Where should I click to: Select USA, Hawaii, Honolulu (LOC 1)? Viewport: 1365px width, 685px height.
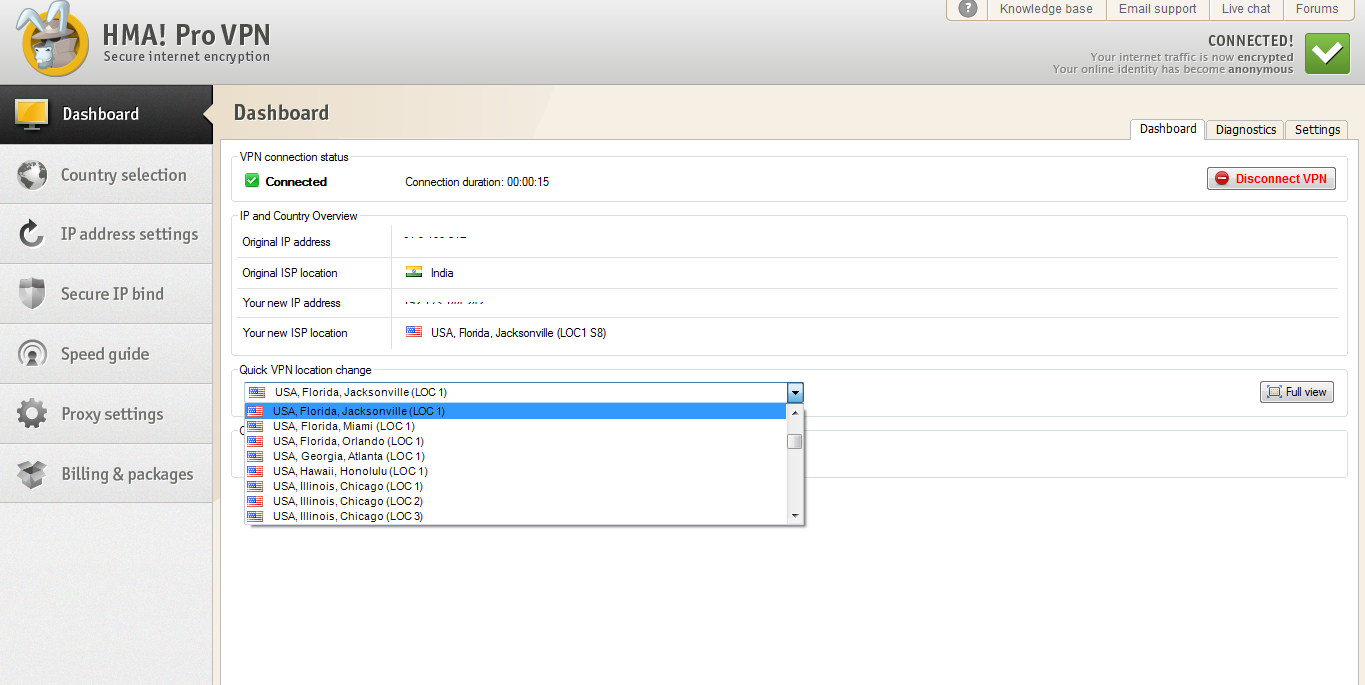click(516, 471)
